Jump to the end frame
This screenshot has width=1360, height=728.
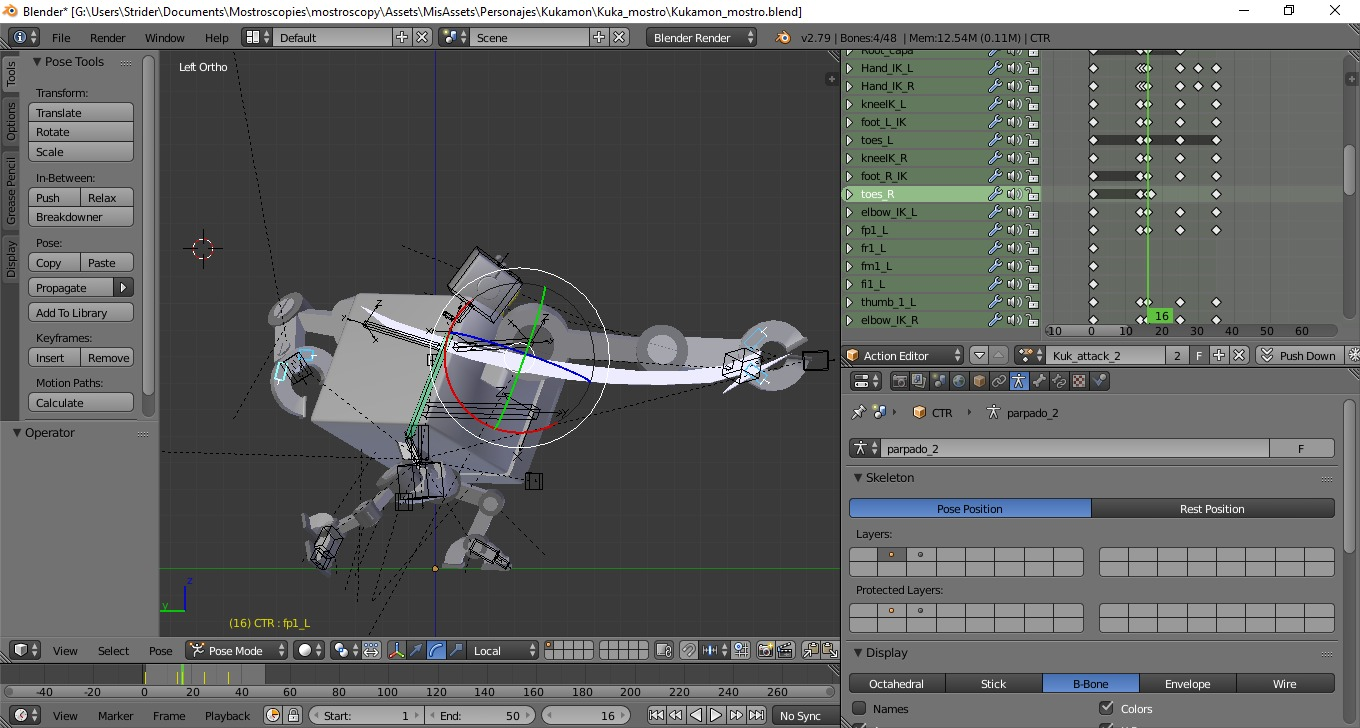[x=756, y=715]
